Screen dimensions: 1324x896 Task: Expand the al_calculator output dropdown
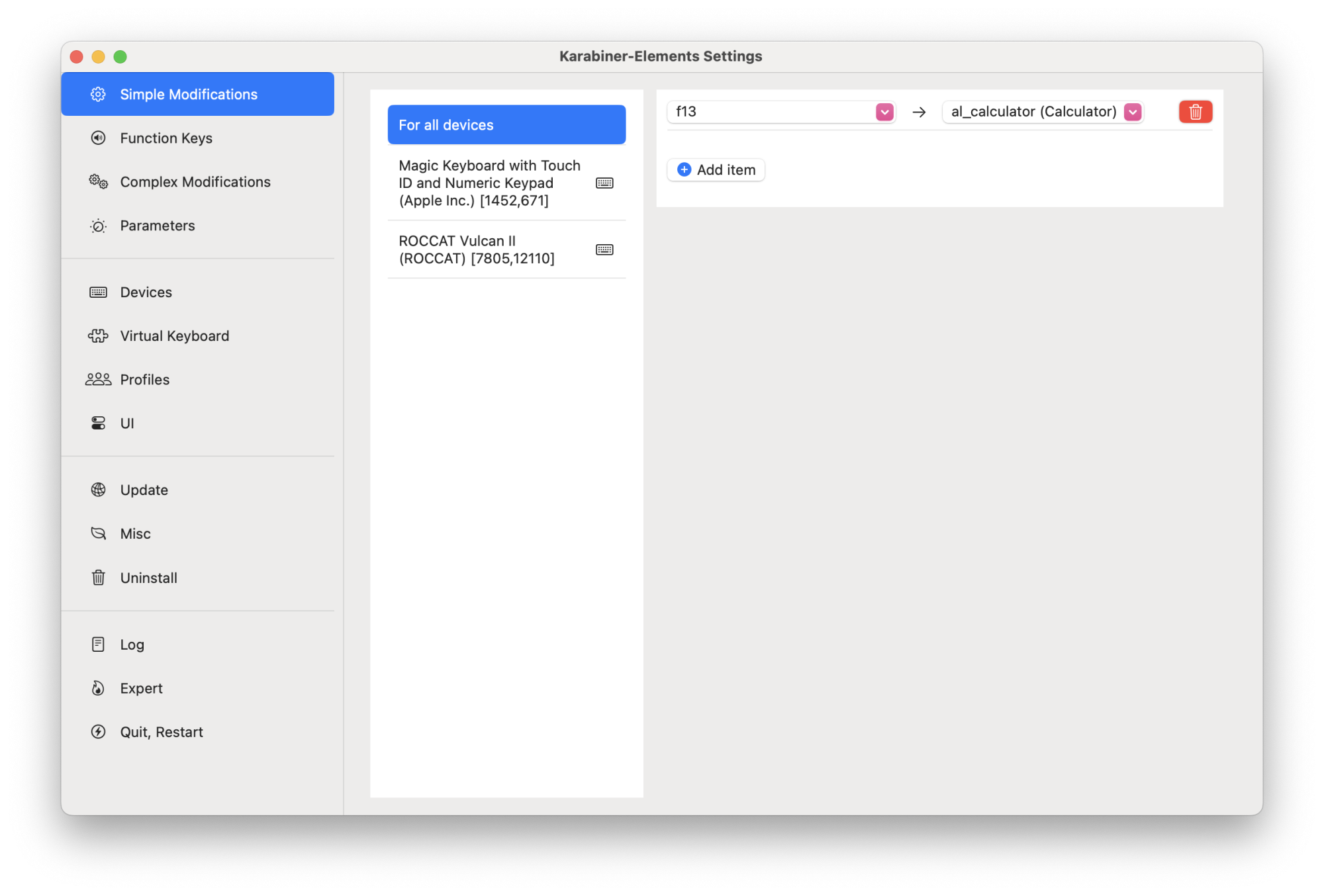click(x=1133, y=112)
